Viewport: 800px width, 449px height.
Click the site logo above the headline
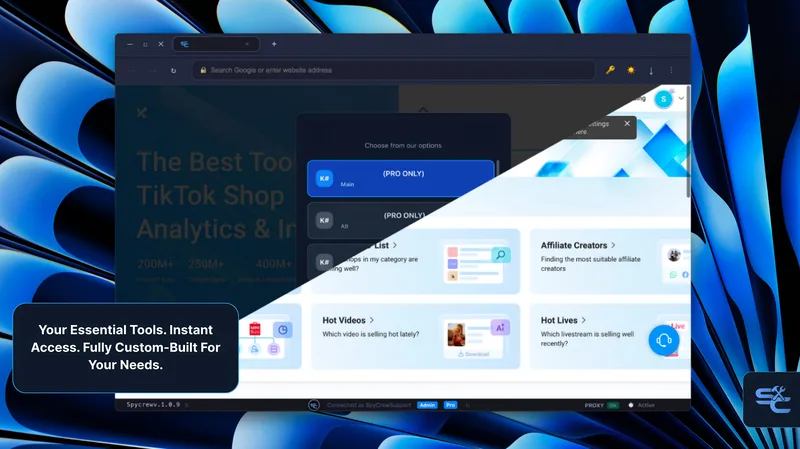click(142, 112)
